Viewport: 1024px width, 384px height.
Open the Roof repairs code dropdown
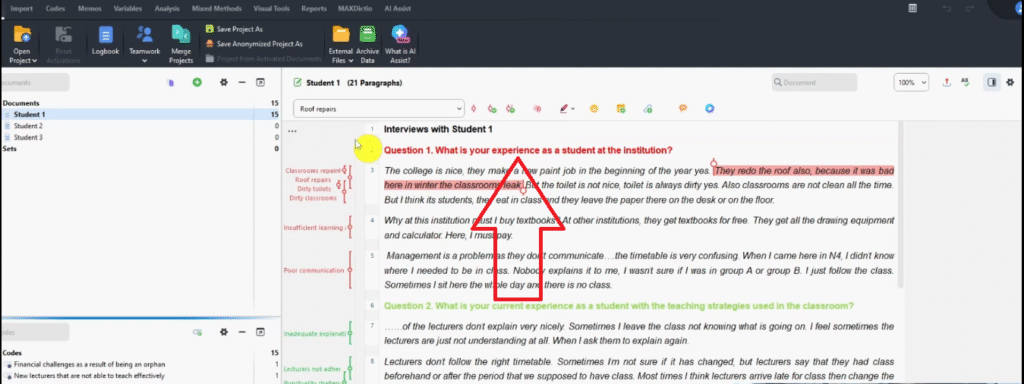(379, 109)
